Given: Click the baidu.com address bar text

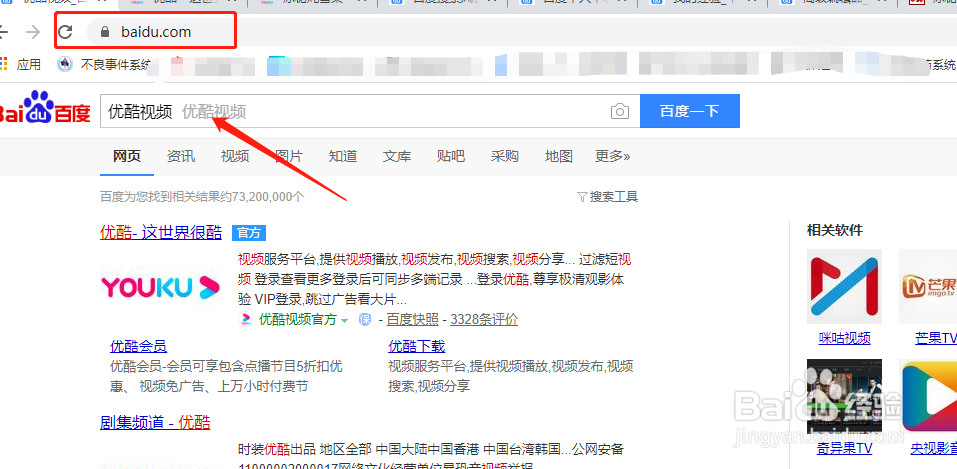Looking at the screenshot, I should pos(156,32).
